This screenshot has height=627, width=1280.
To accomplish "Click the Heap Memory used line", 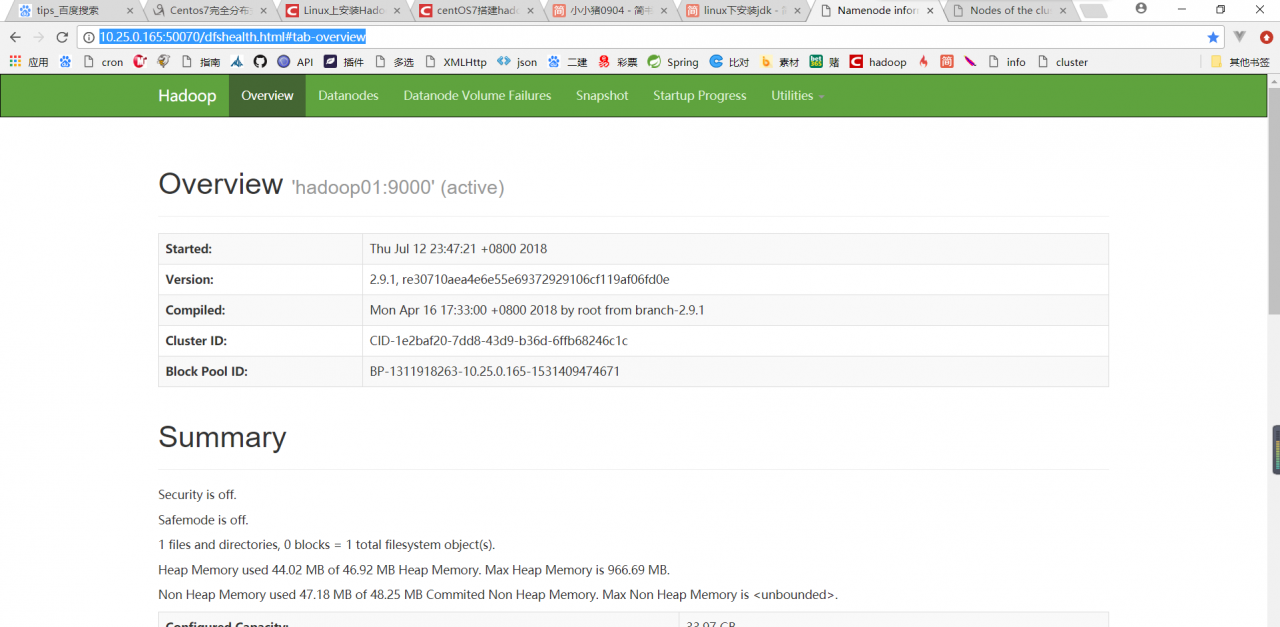I will [414, 570].
